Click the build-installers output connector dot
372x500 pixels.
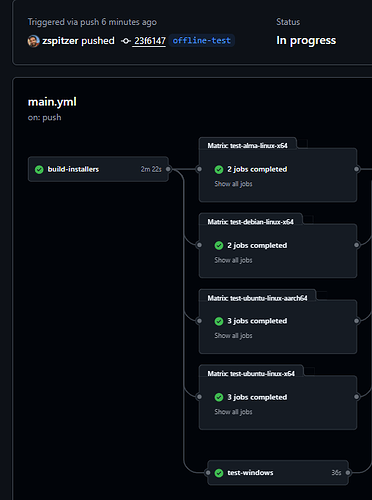[x=168, y=169]
